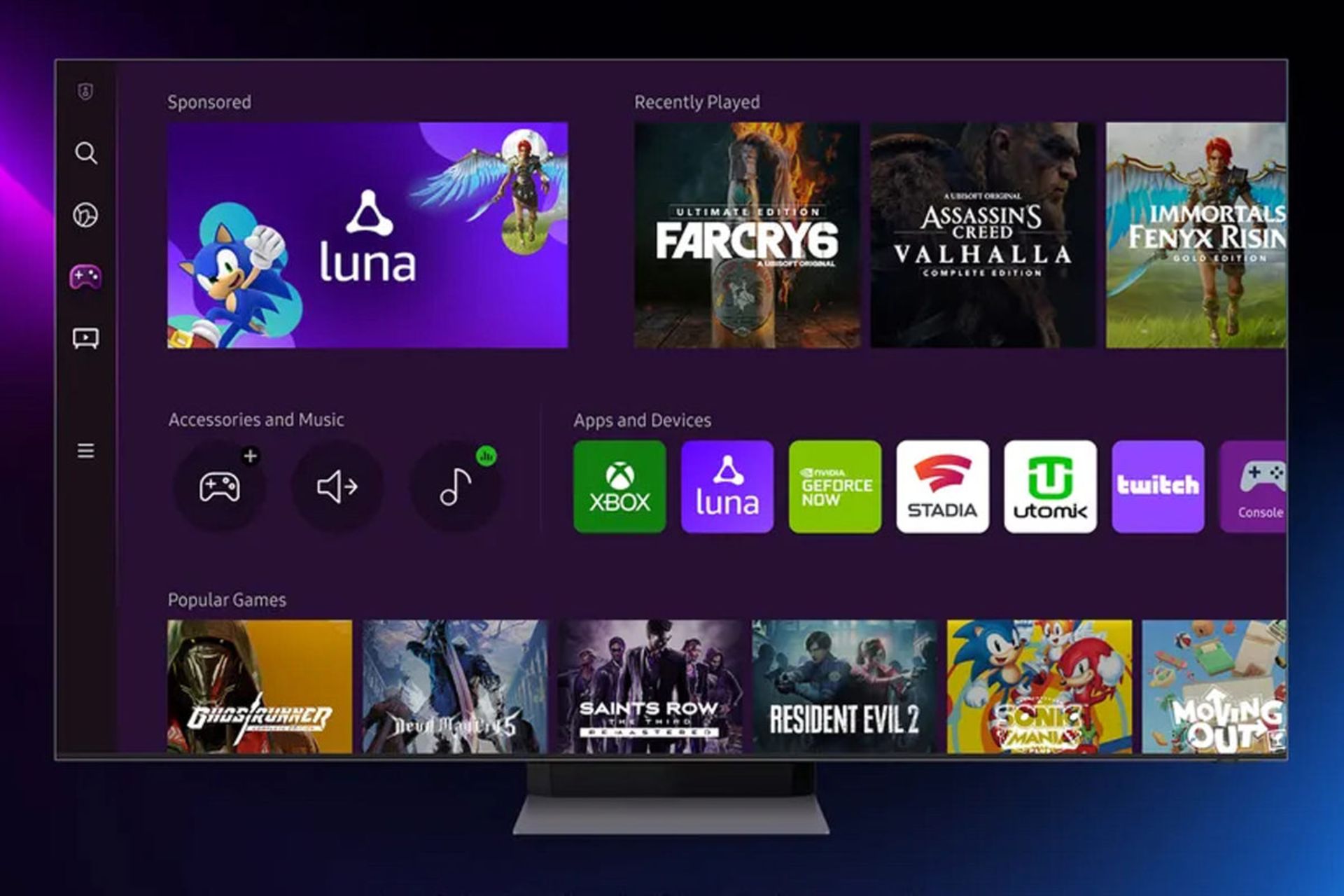1344x896 pixels.
Task: Select Immortals Fenyx Rising cover
Action: pyautogui.click(x=1196, y=235)
